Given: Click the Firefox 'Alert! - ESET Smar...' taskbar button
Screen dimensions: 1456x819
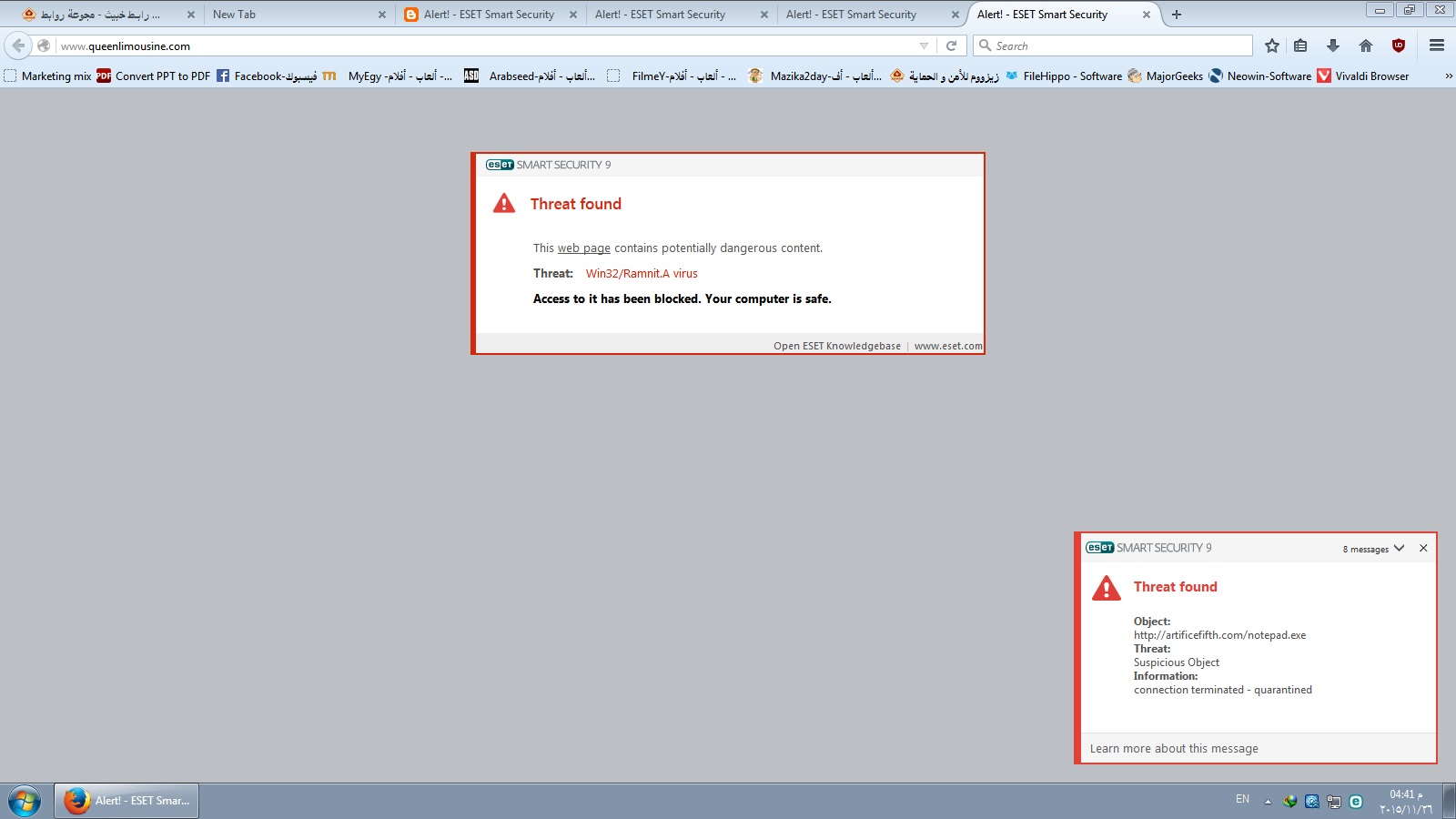Looking at the screenshot, I should tap(126, 801).
